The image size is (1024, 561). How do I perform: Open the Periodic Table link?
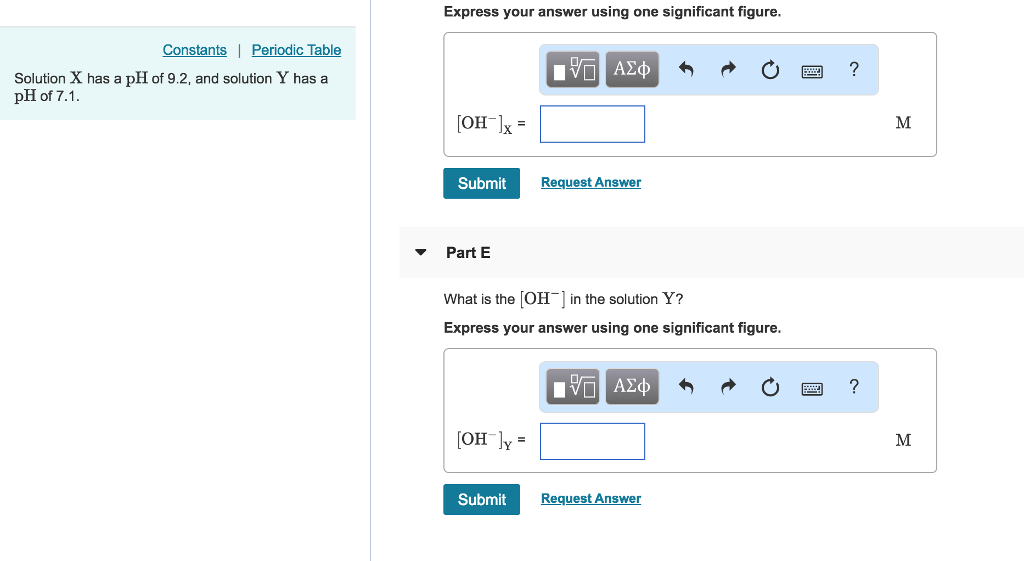(x=296, y=50)
